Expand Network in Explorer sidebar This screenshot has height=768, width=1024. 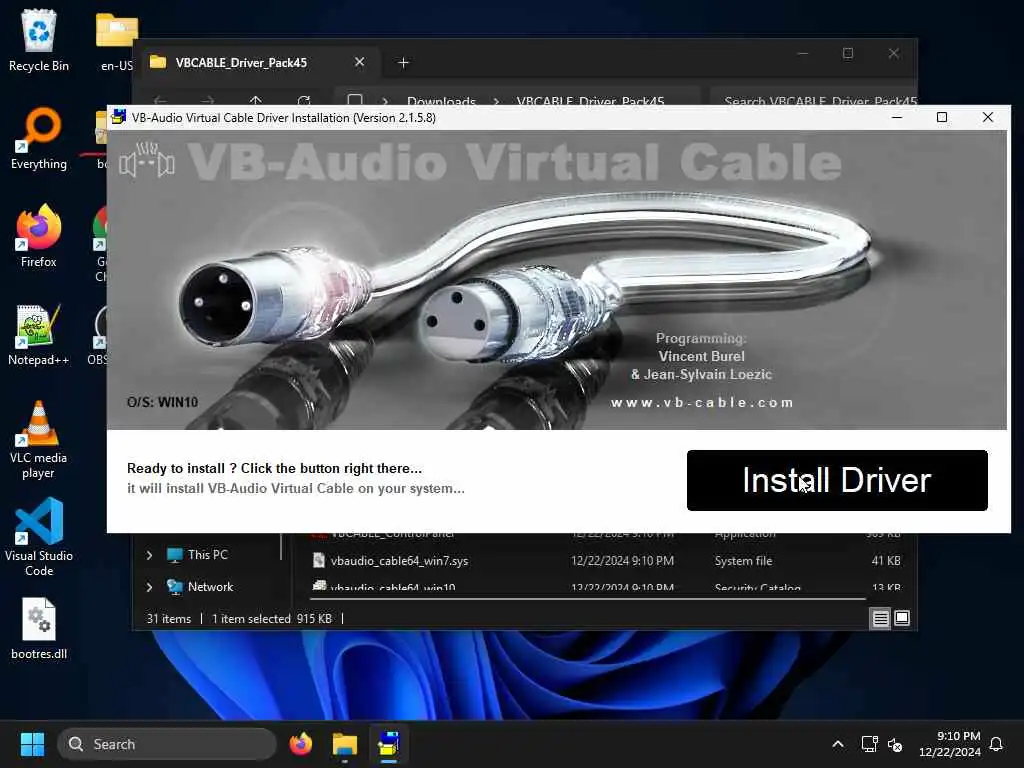(x=150, y=587)
